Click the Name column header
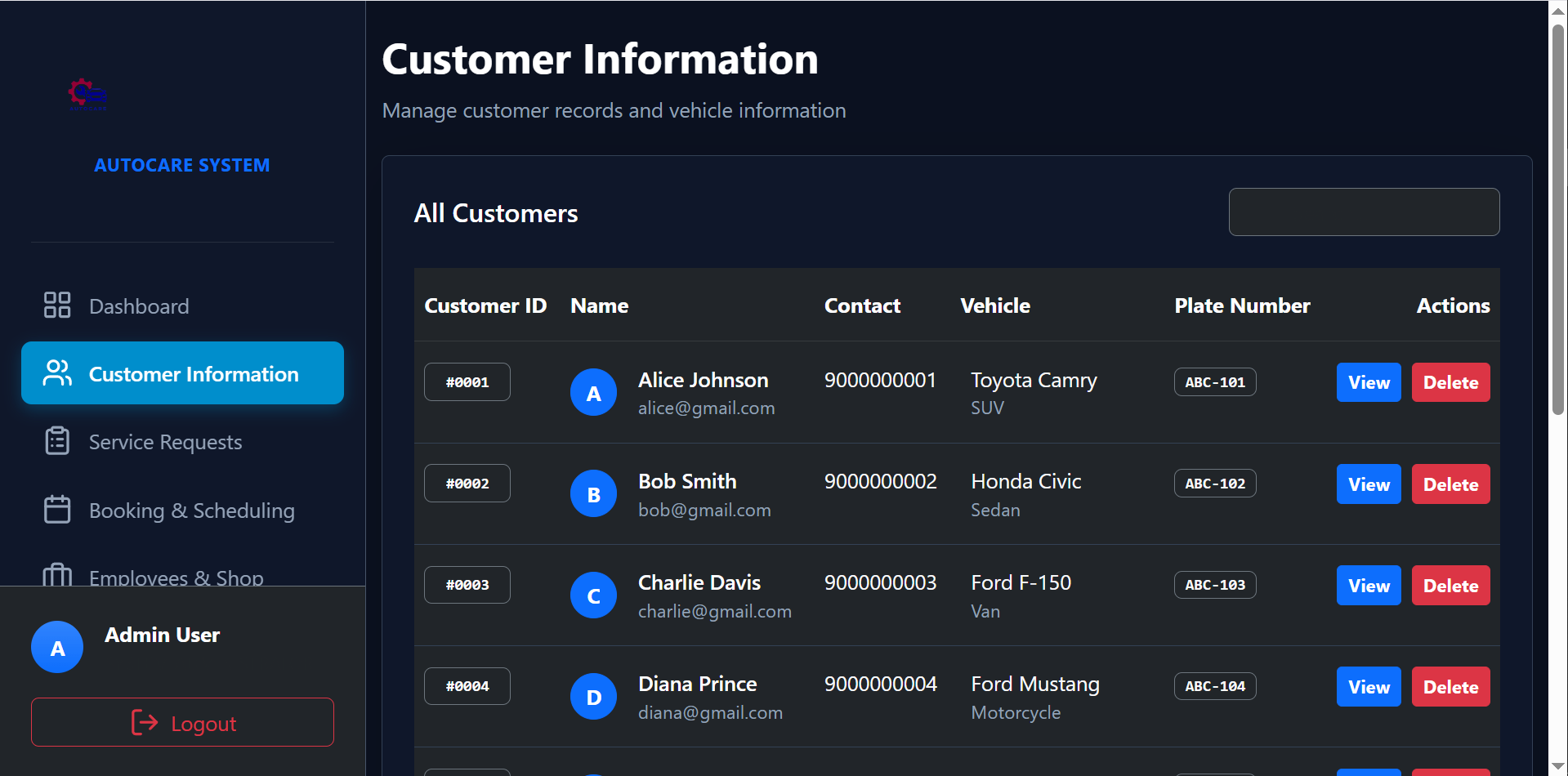The height and width of the screenshot is (776, 1568). (x=600, y=305)
